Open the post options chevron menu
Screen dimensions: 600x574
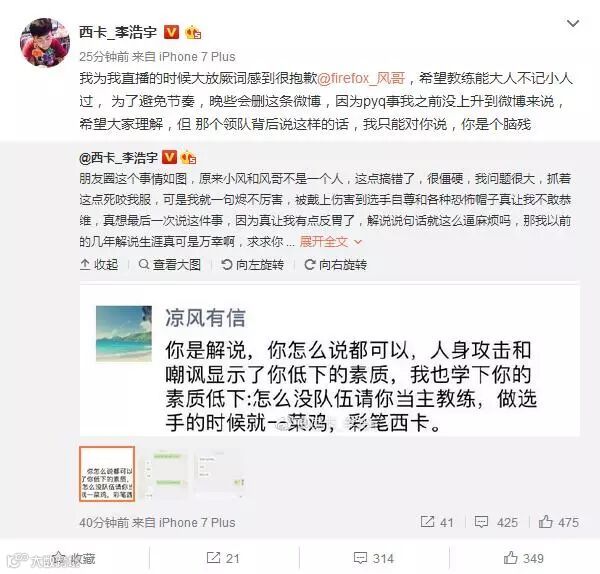click(x=572, y=24)
